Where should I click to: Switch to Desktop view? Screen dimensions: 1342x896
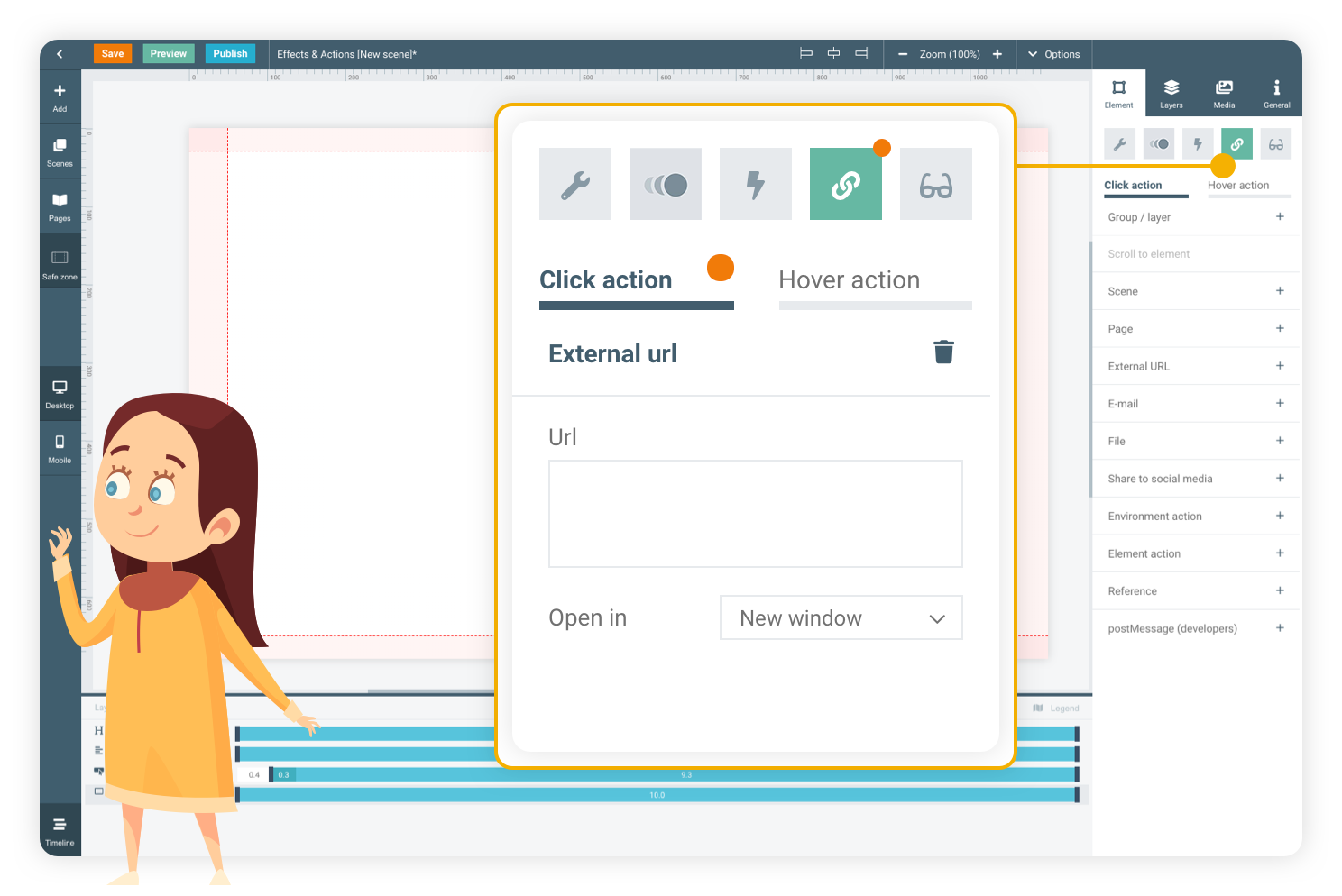(60, 393)
